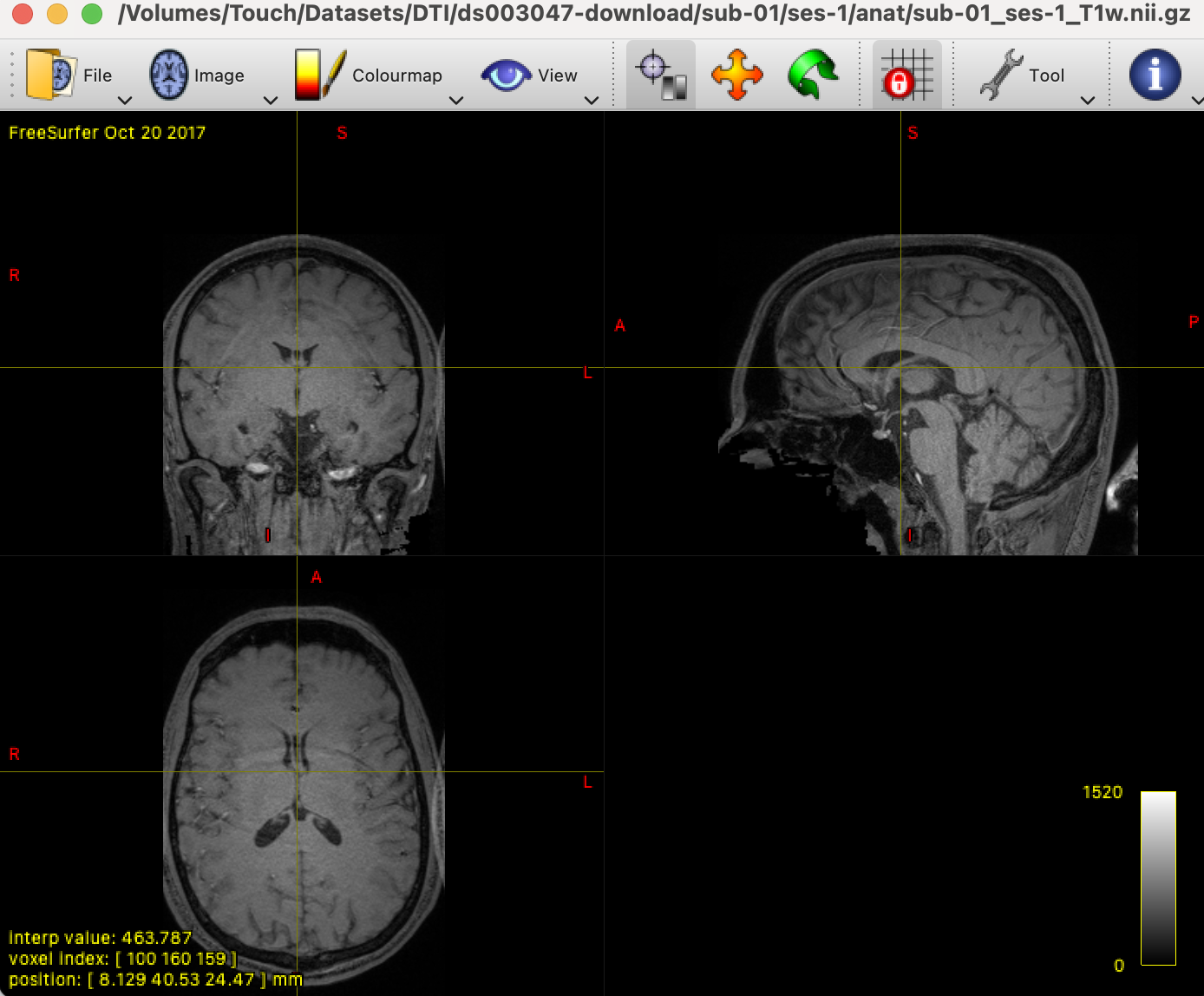Expand the Tool dropdown arrow
This screenshot has width=1204, height=996.
point(1088,100)
